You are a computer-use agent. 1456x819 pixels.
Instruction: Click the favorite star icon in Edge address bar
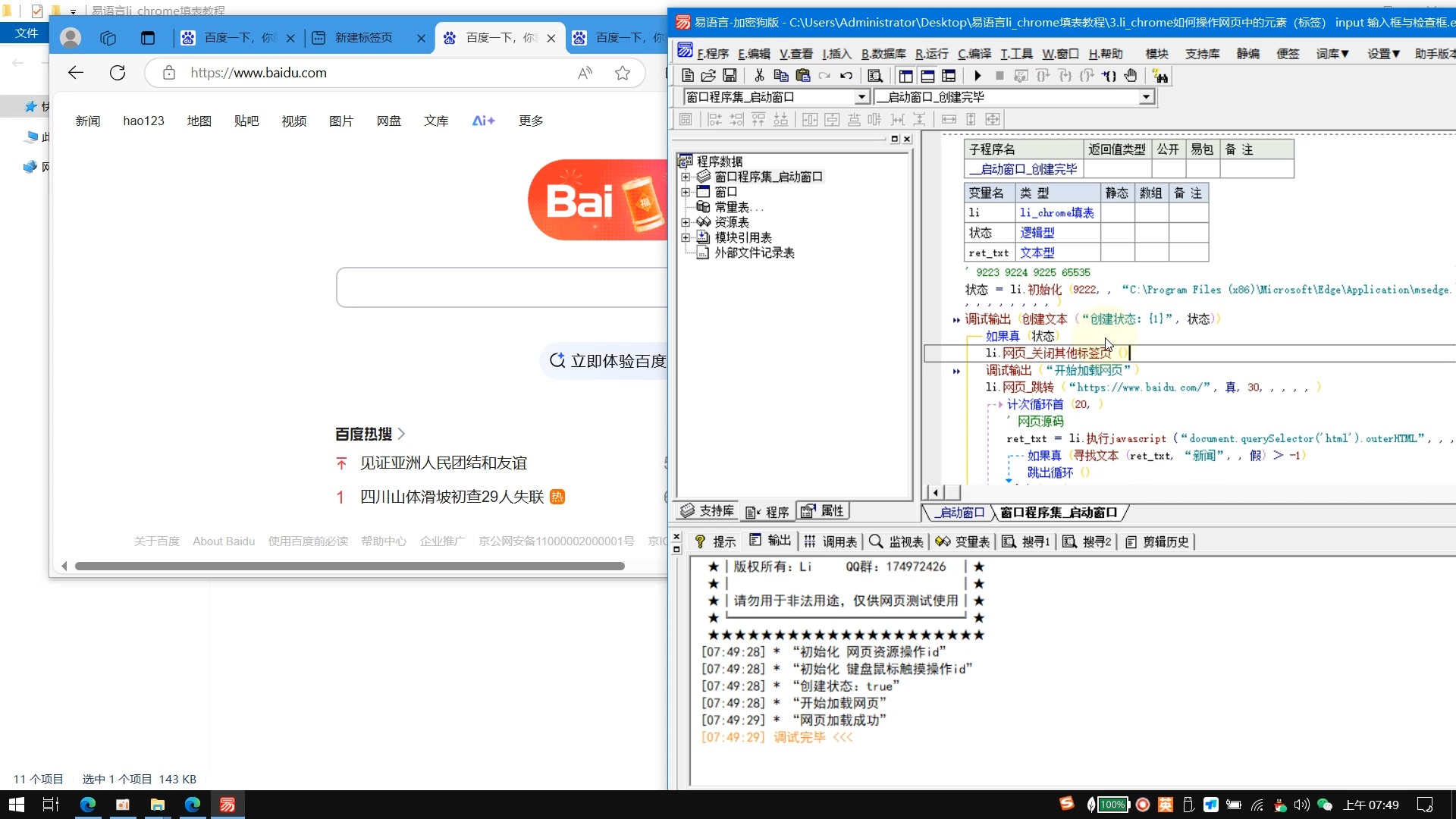pyautogui.click(x=623, y=73)
